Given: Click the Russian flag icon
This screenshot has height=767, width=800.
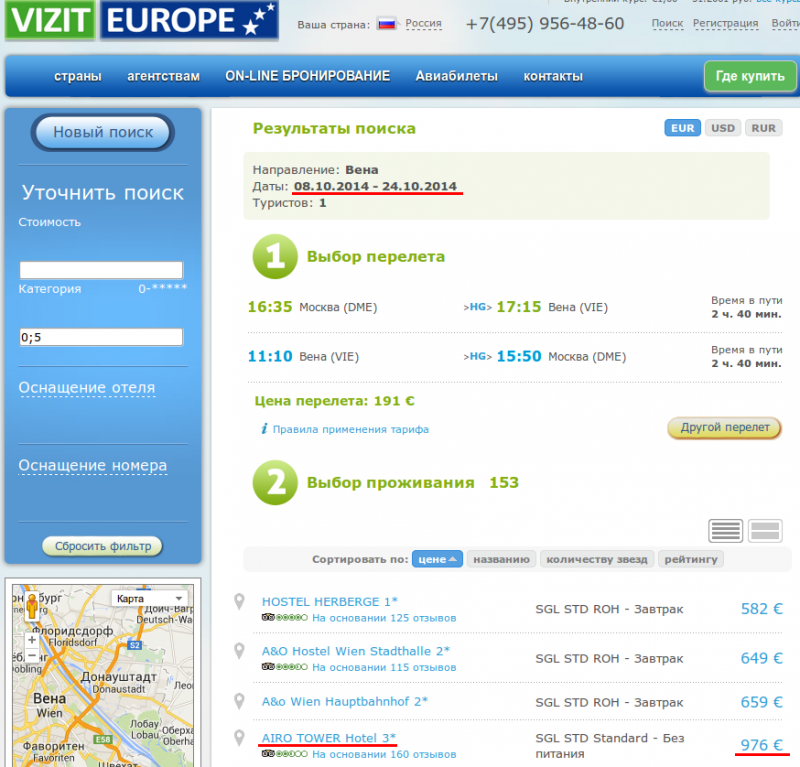Looking at the screenshot, I should pos(386,23).
